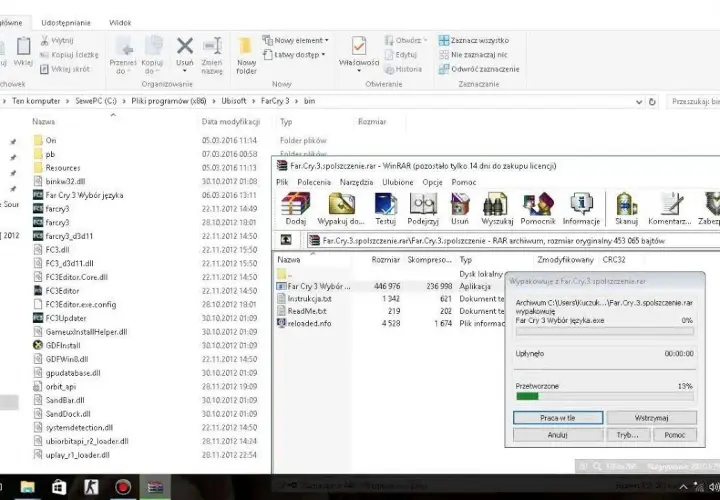The height and width of the screenshot is (500, 720).
Task: Click Zmień nazwę in Explorer ribbon
Action: click(x=212, y=55)
